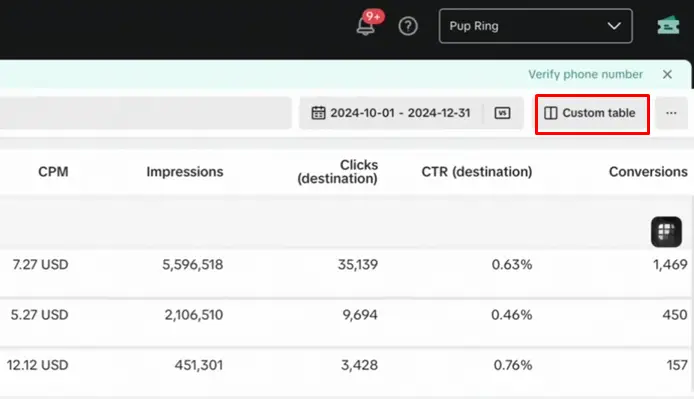Click the green profile avatar icon
Image resolution: width=694 pixels, height=399 pixels.
click(x=668, y=26)
